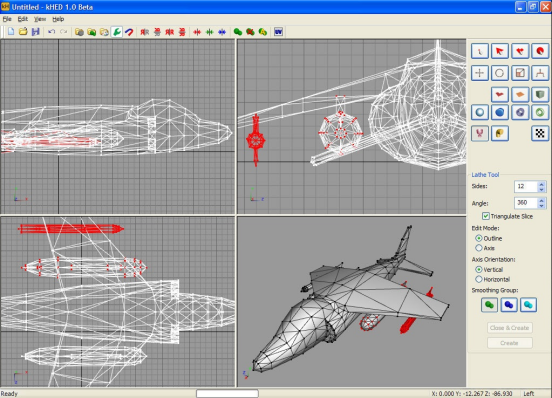The height and width of the screenshot is (398, 552).
Task: Undo the last action
Action: coord(51,32)
